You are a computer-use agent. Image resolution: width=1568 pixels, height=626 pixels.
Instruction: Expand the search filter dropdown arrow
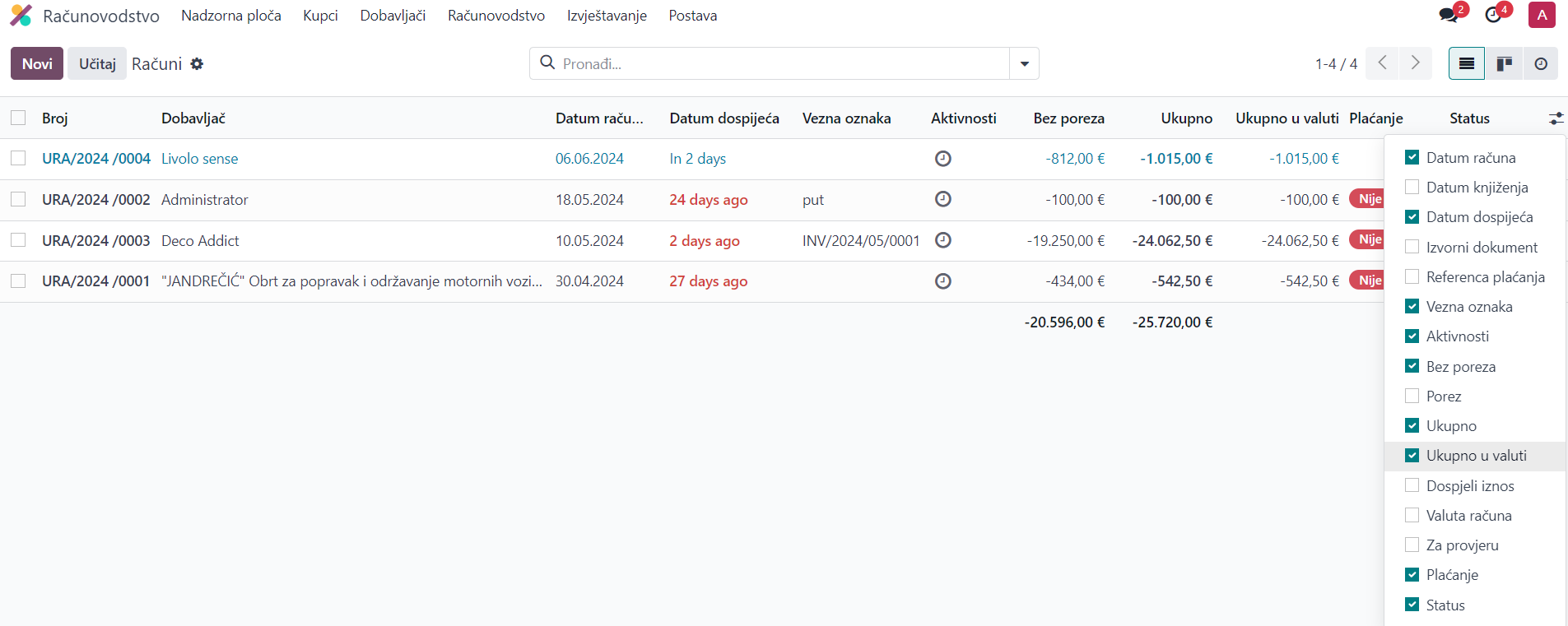[1024, 64]
